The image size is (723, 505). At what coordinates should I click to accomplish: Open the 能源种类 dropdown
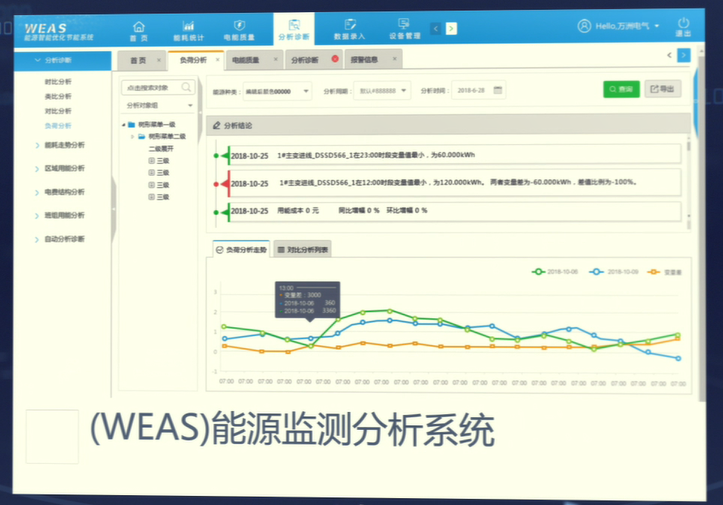click(x=277, y=91)
